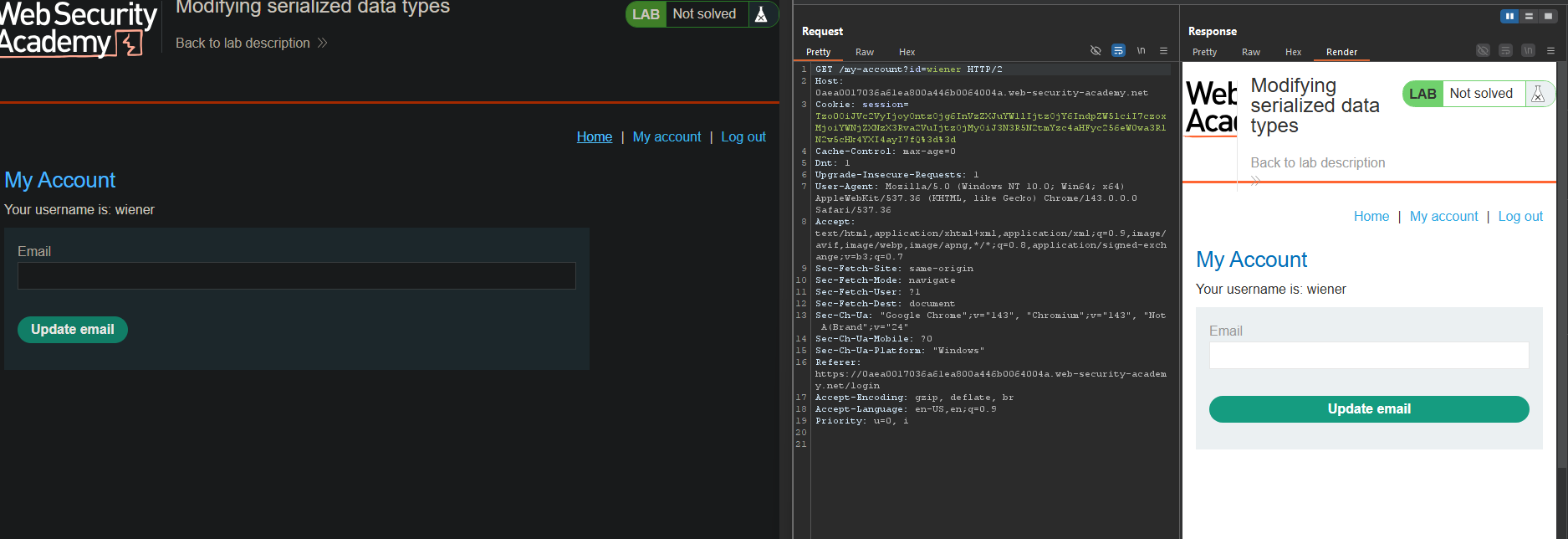This screenshot has width=1568, height=539.
Task: Click Update email button in browser page
Action: tap(73, 329)
